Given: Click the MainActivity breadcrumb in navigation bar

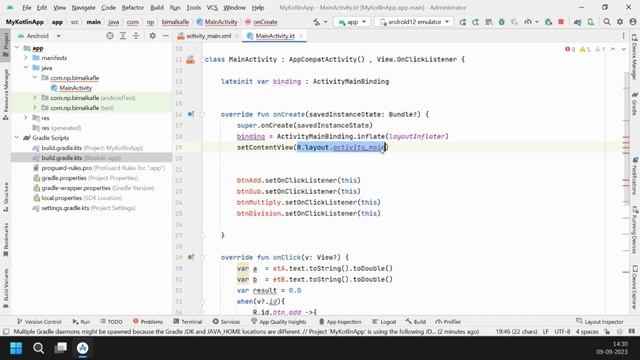Looking at the screenshot, I should pyautogui.click(x=217, y=22).
